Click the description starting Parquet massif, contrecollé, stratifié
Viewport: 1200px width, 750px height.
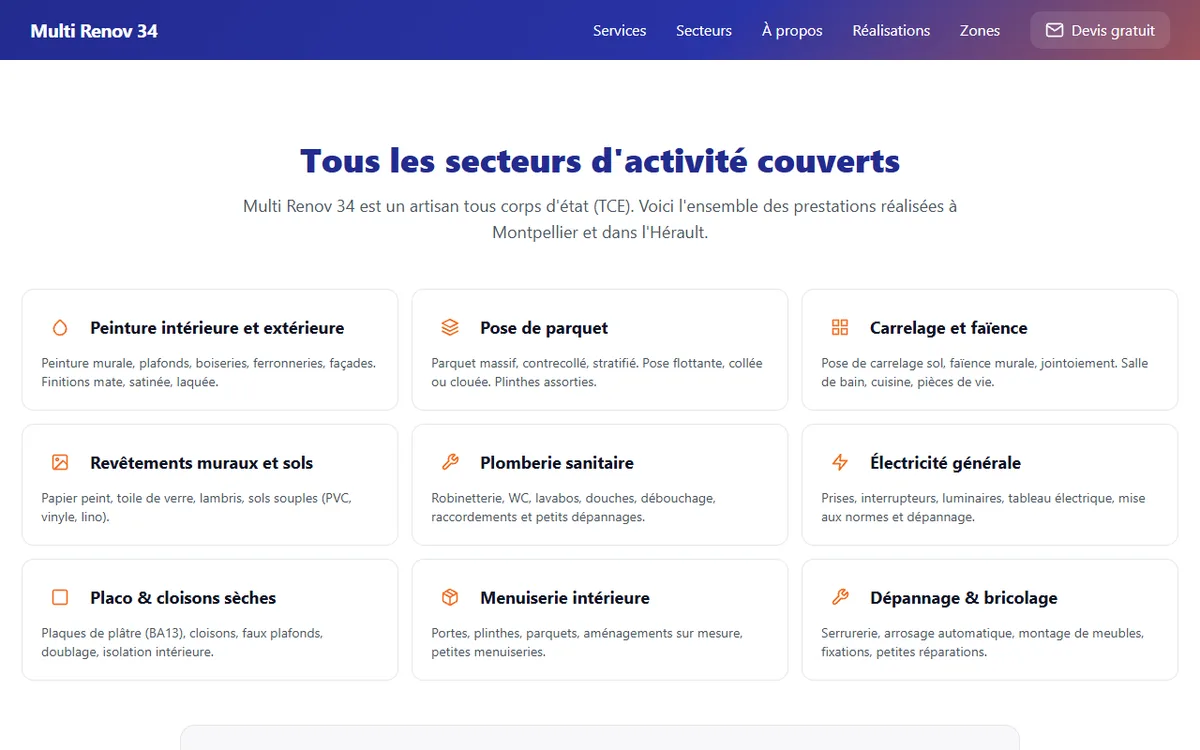point(597,372)
